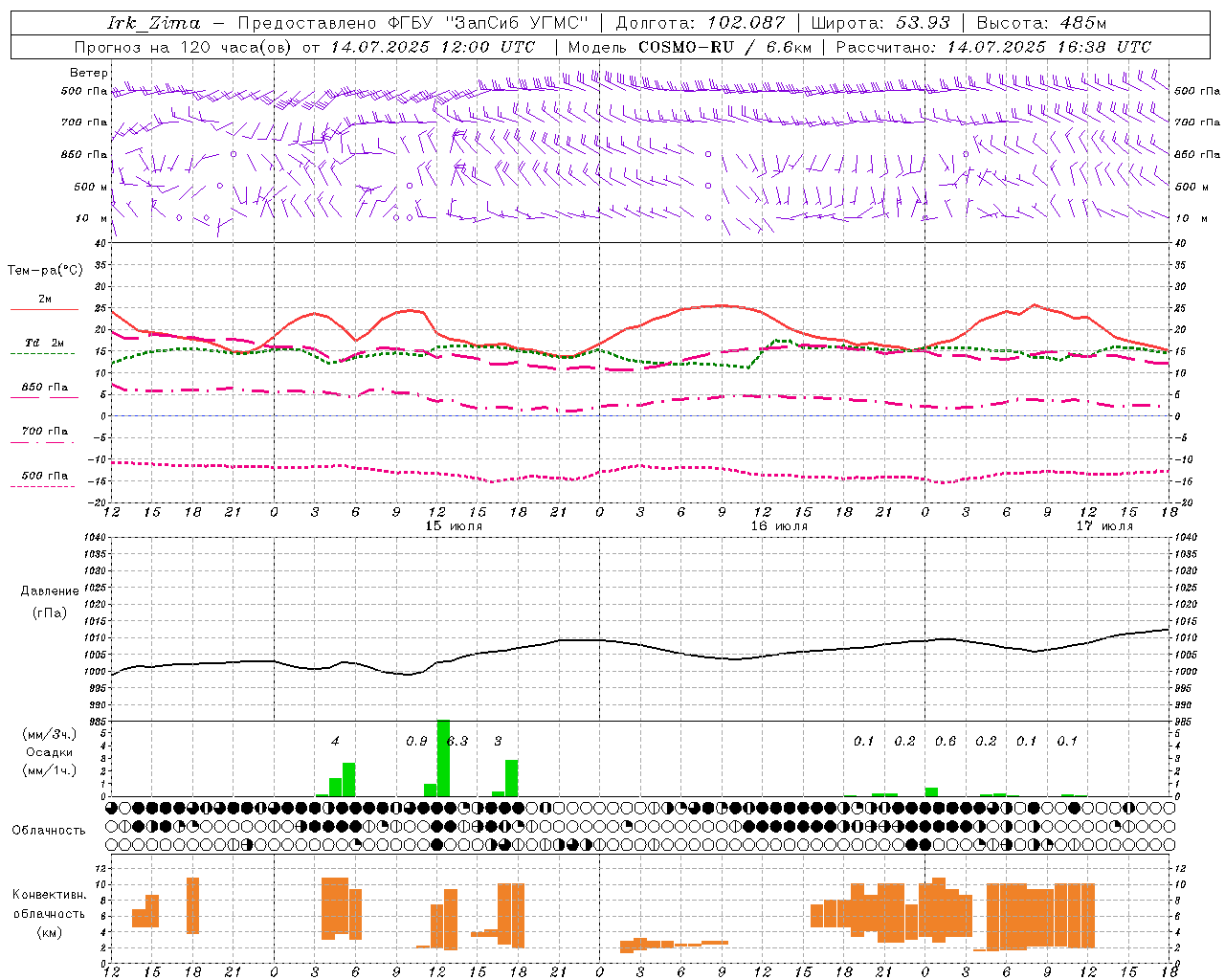This screenshot has height=980, width=1225.
Task: Click the Рассчитано: 14.07.2025 16:38 UTC timestamp
Action: (993, 47)
